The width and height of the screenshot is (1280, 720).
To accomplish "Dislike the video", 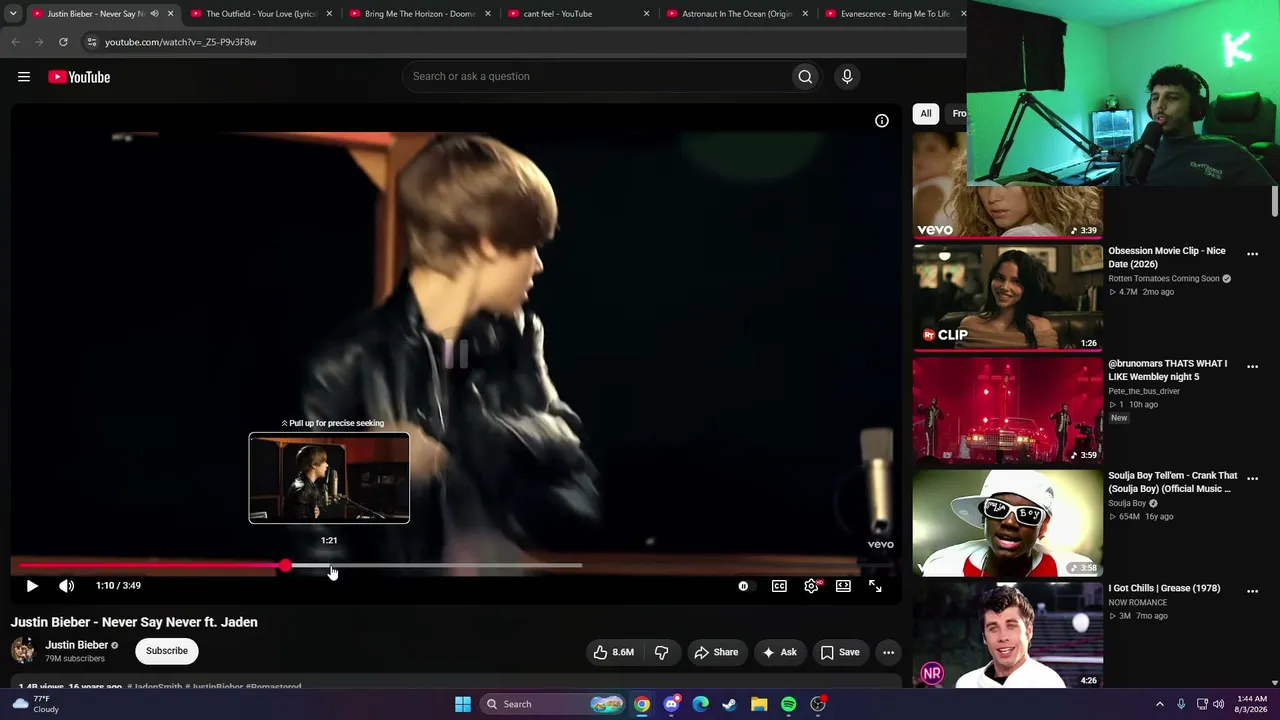I will [x=661, y=652].
